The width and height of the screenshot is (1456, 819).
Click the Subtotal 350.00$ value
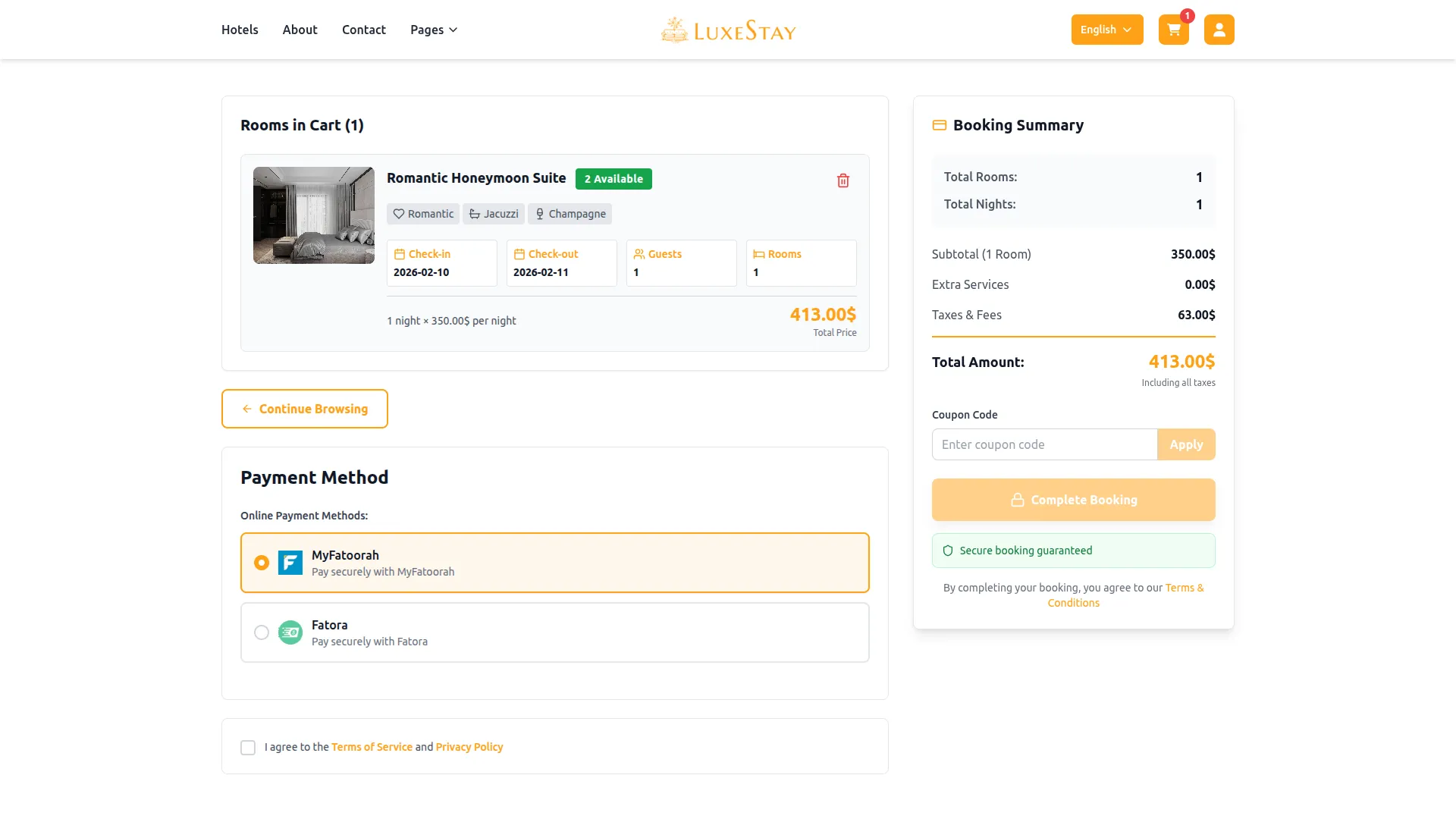click(x=1193, y=254)
